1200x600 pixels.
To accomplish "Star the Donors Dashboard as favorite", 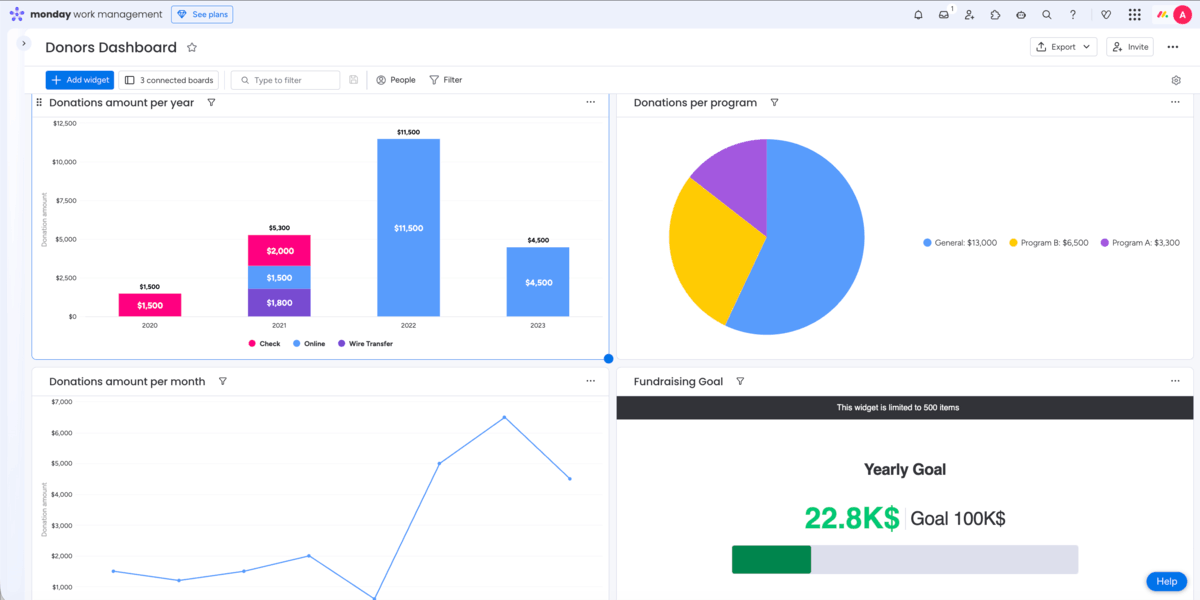I will [x=190, y=47].
